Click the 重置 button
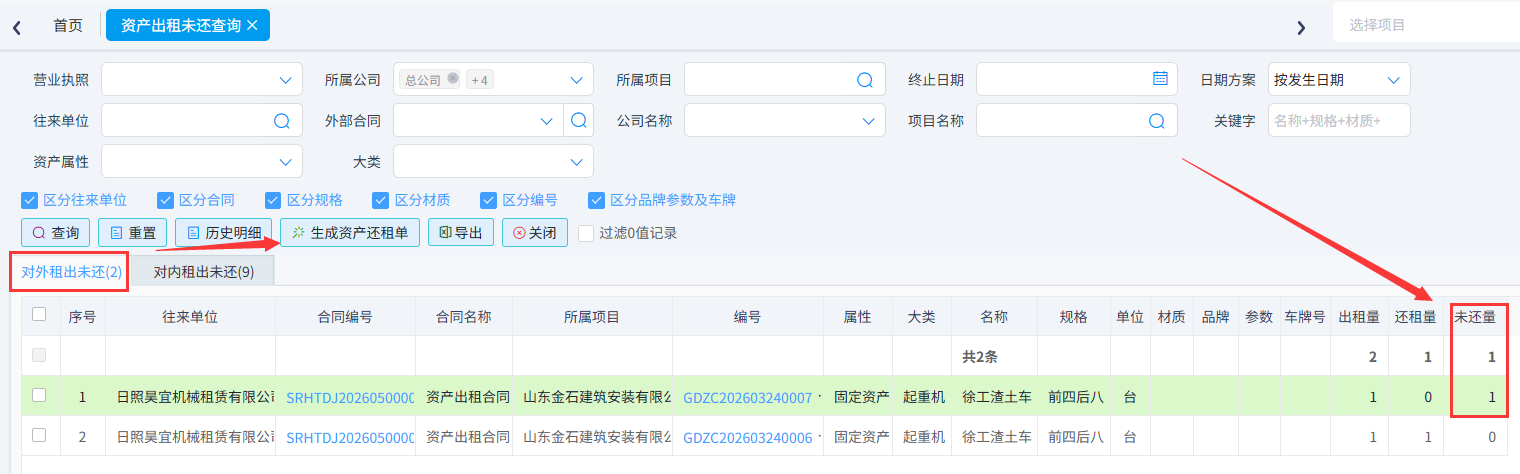Image resolution: width=1520 pixels, height=474 pixels. coord(133,233)
